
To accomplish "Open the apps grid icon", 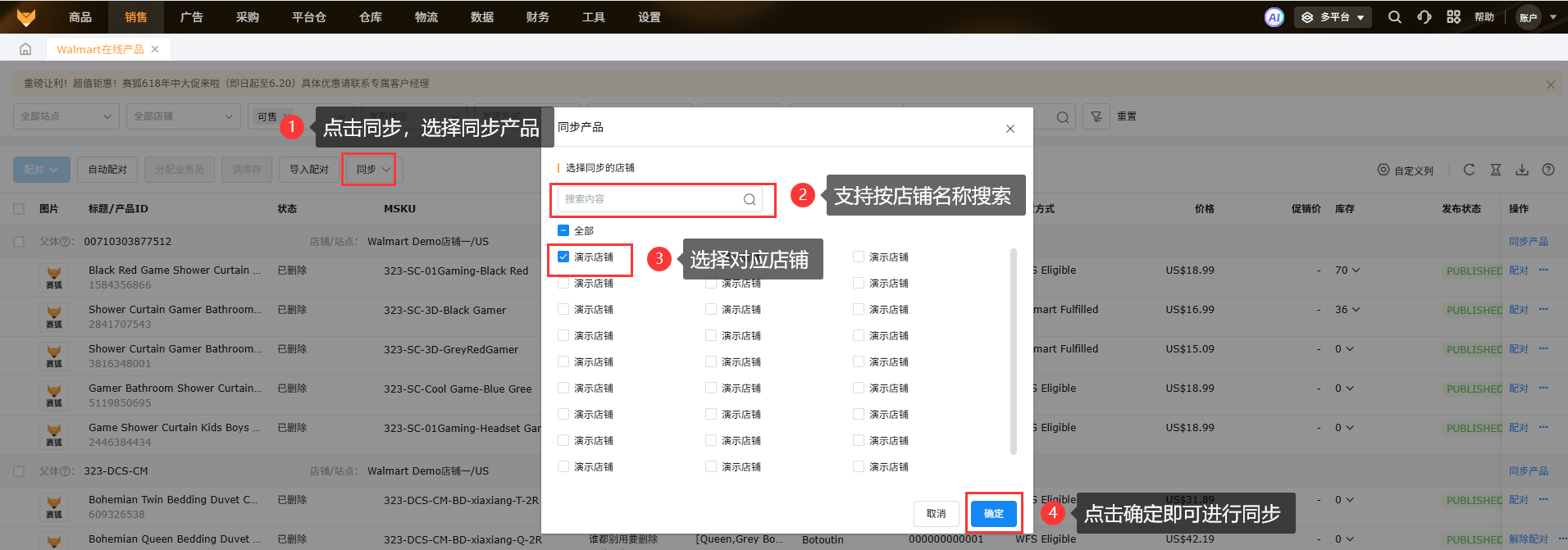I will pyautogui.click(x=1453, y=17).
